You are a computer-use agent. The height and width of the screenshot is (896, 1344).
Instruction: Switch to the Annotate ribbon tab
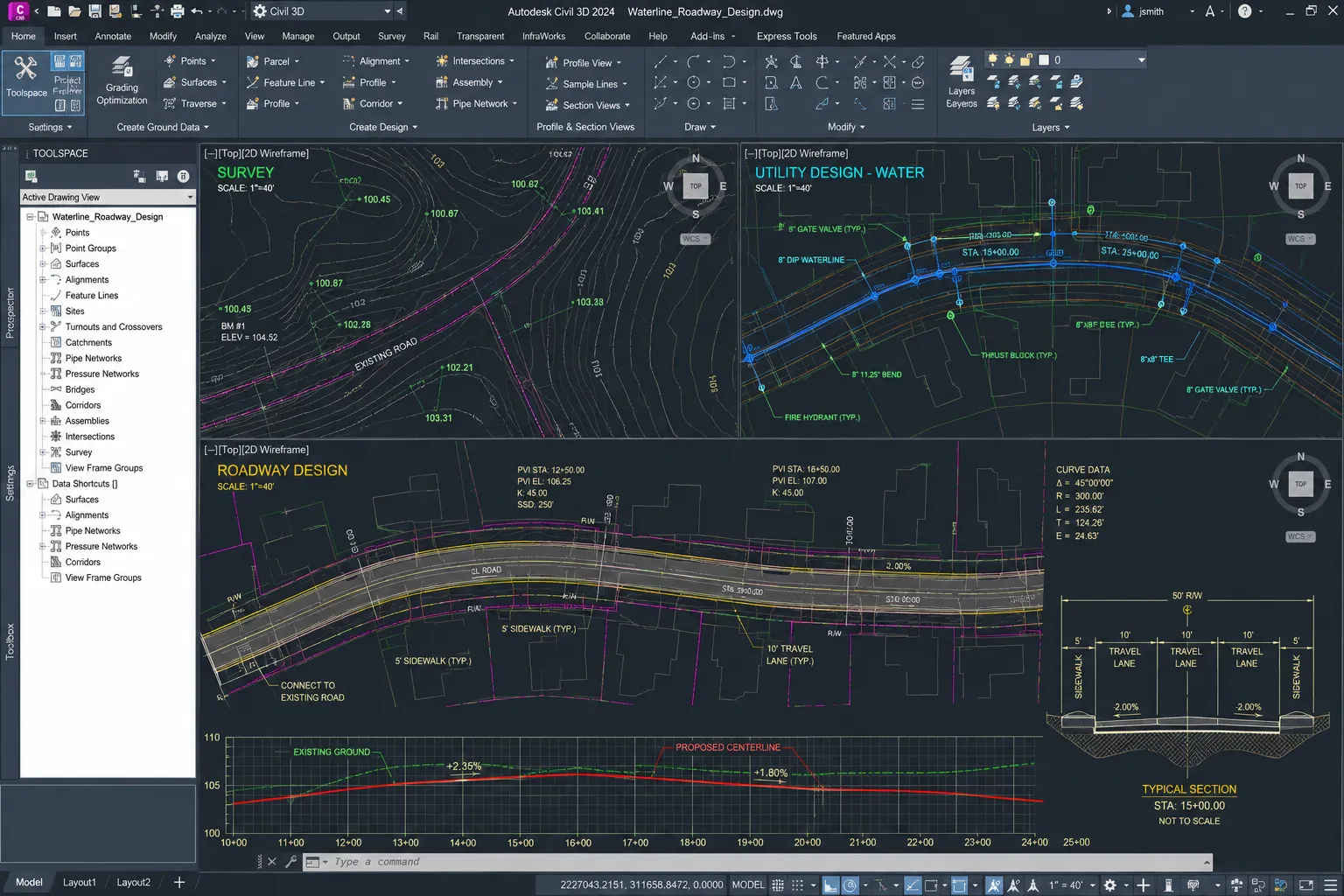click(x=113, y=36)
